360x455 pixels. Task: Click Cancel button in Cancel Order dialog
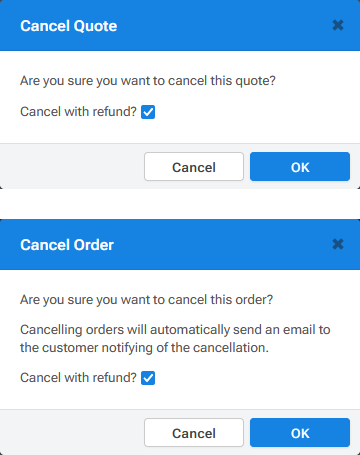(194, 433)
